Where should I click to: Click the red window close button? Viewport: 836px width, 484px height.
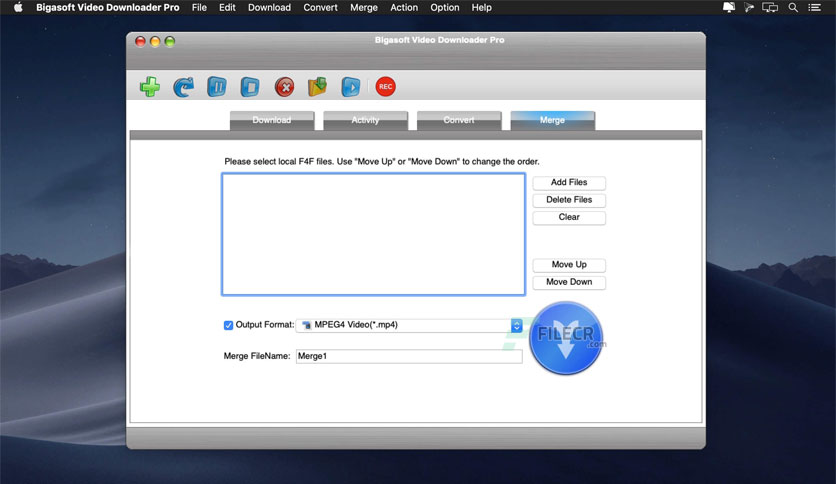140,42
